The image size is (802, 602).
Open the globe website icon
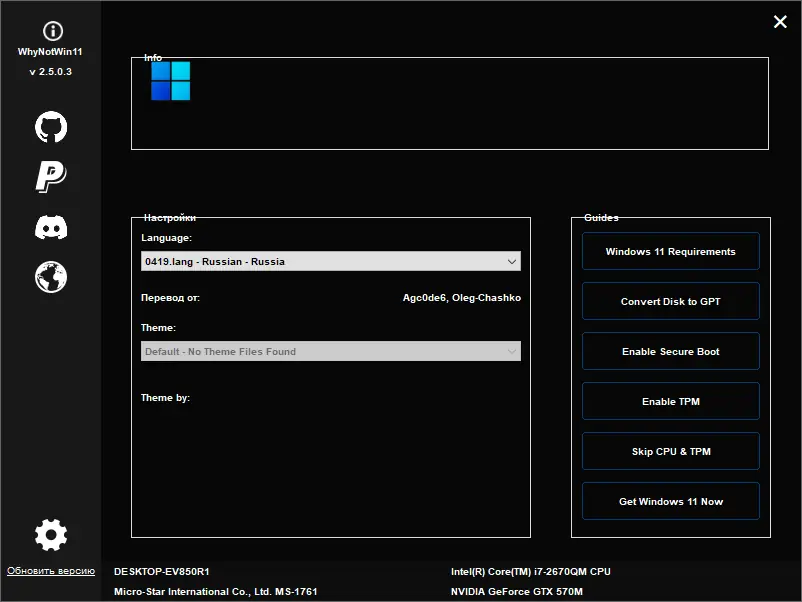click(51, 277)
